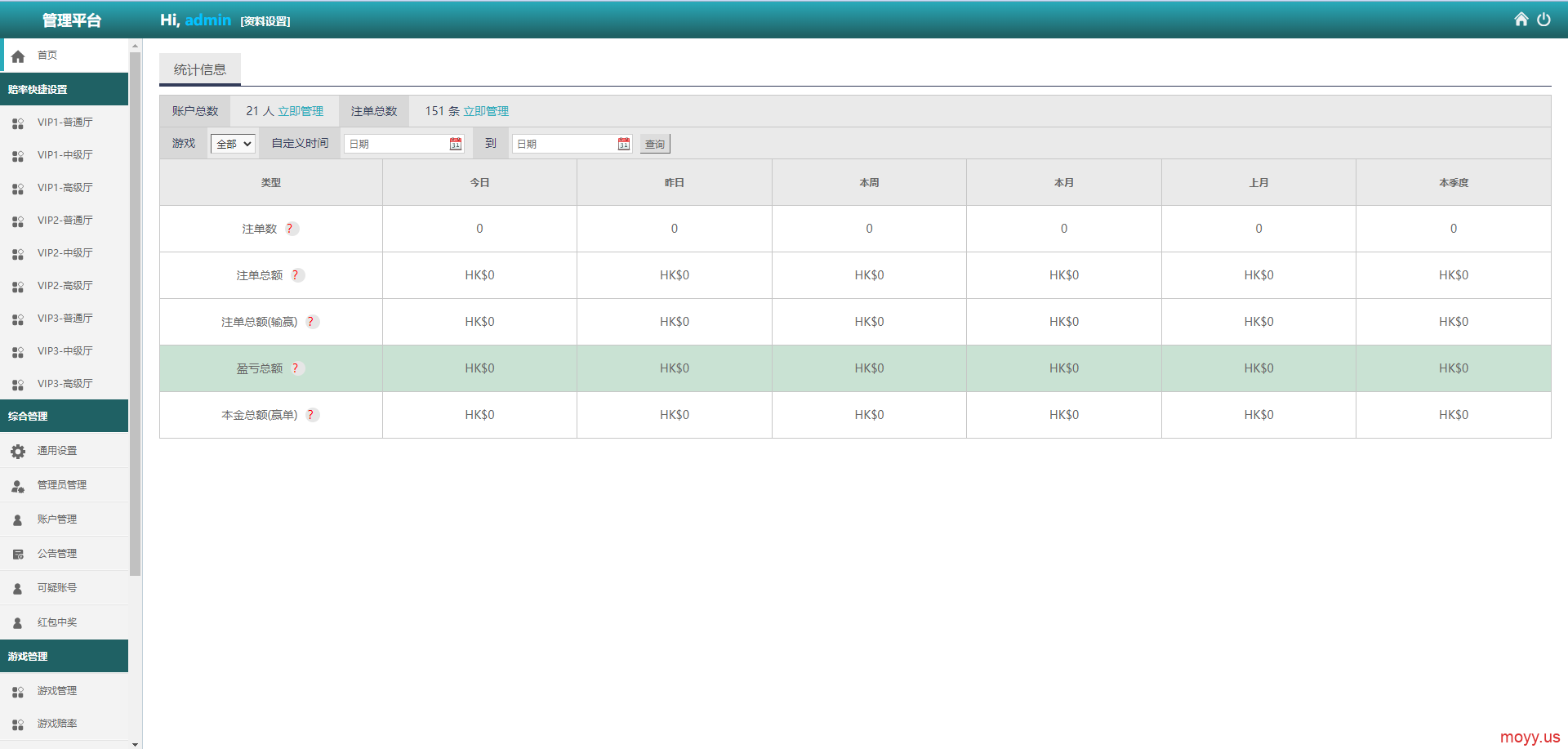Open 账户管理 menu item
Screen dimensions: 1568x749
tap(65, 519)
